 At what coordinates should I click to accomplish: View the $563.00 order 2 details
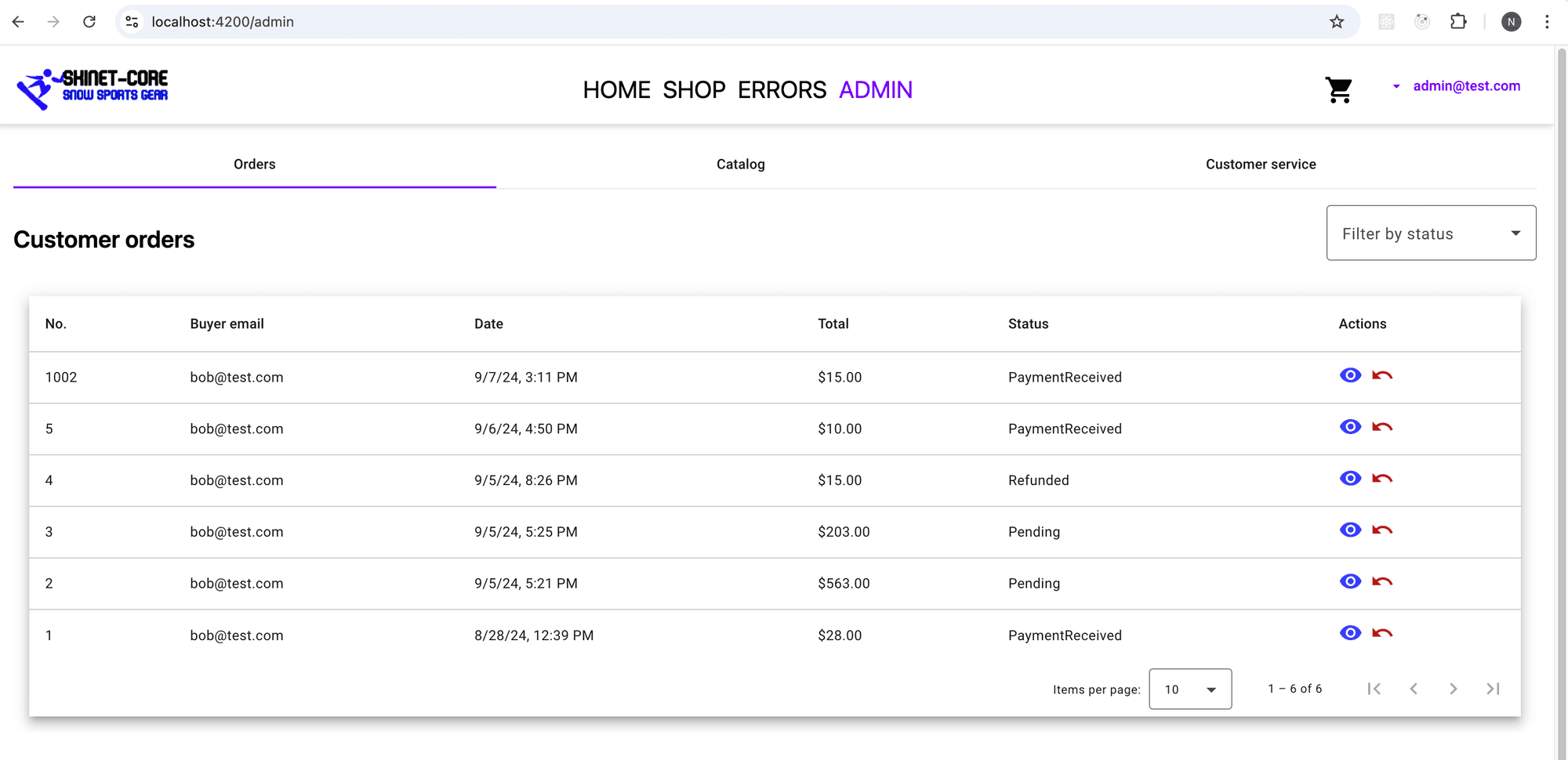click(x=1350, y=582)
